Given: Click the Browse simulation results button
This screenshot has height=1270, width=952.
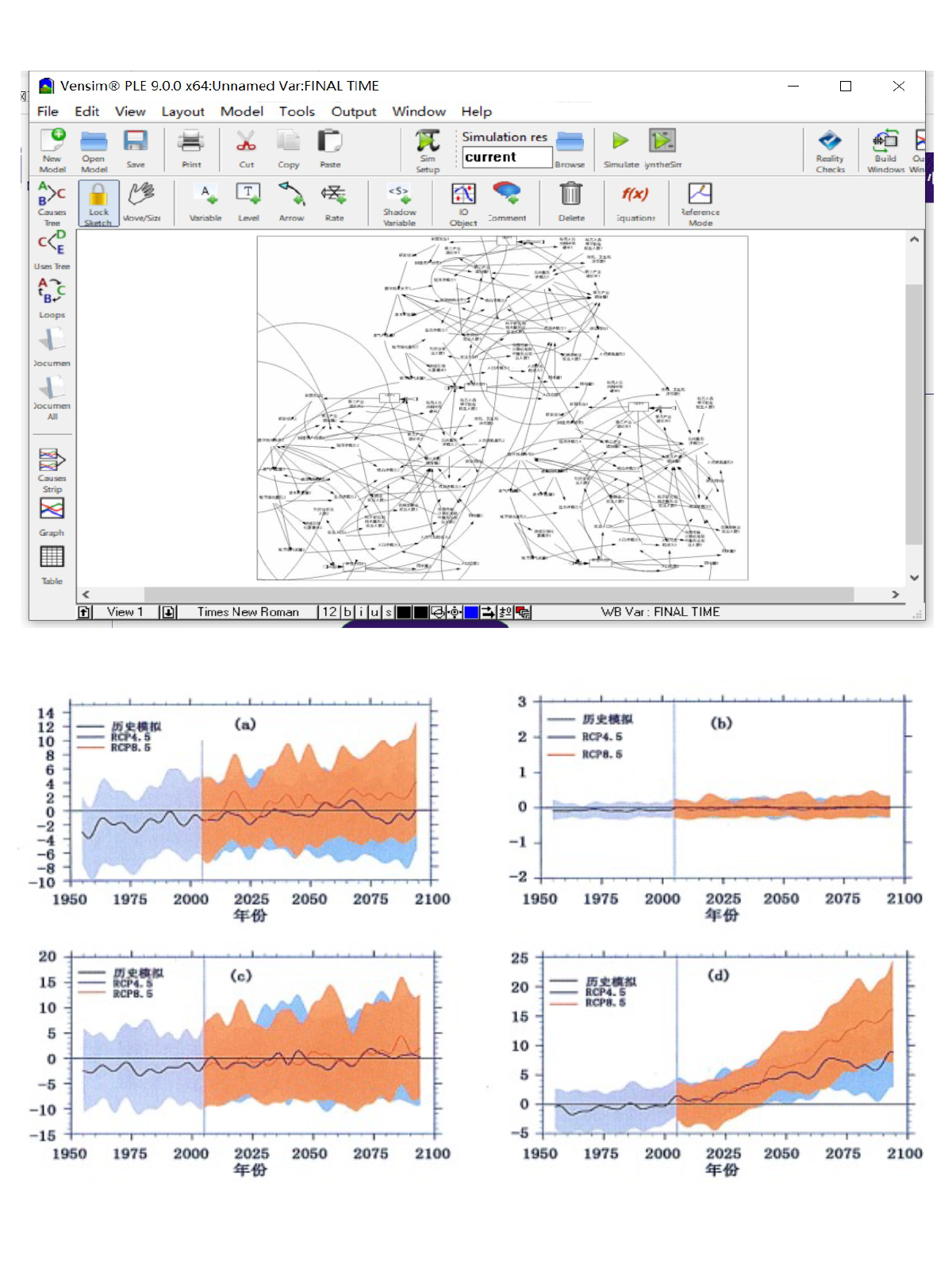Looking at the screenshot, I should point(570,150).
